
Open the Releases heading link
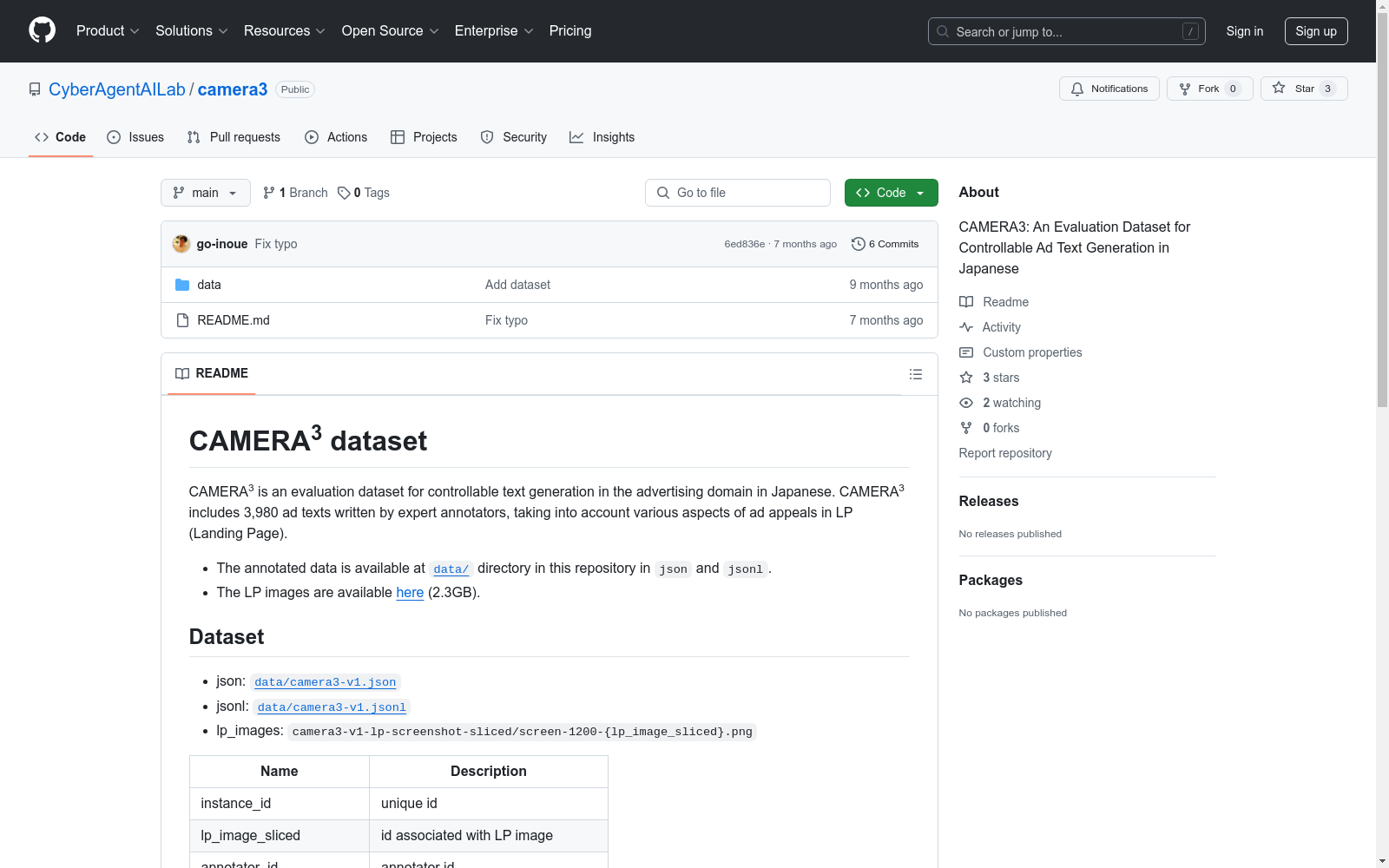[989, 501]
